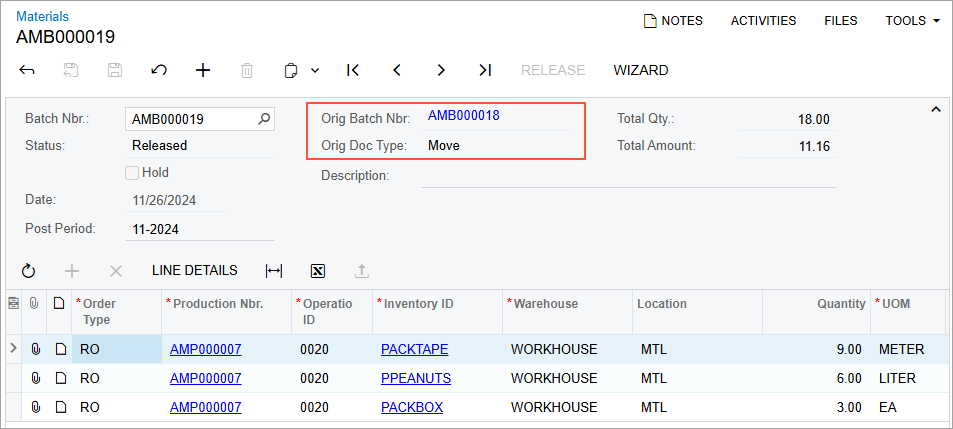Click the Wizard button
This screenshot has height=429, width=953.
coord(641,70)
